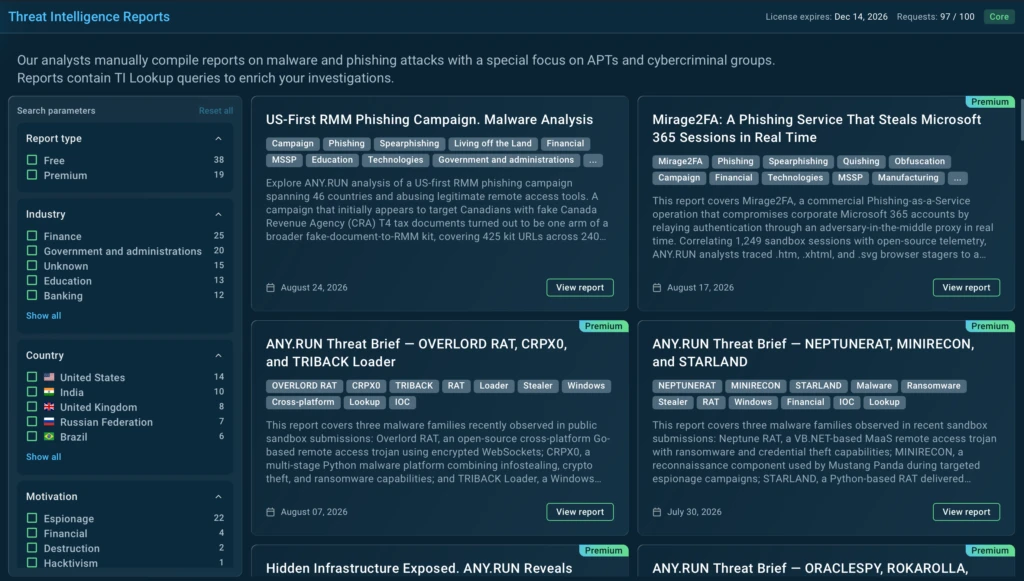The width and height of the screenshot is (1024, 581).
Task: Click the India flag icon
Action: (49, 392)
